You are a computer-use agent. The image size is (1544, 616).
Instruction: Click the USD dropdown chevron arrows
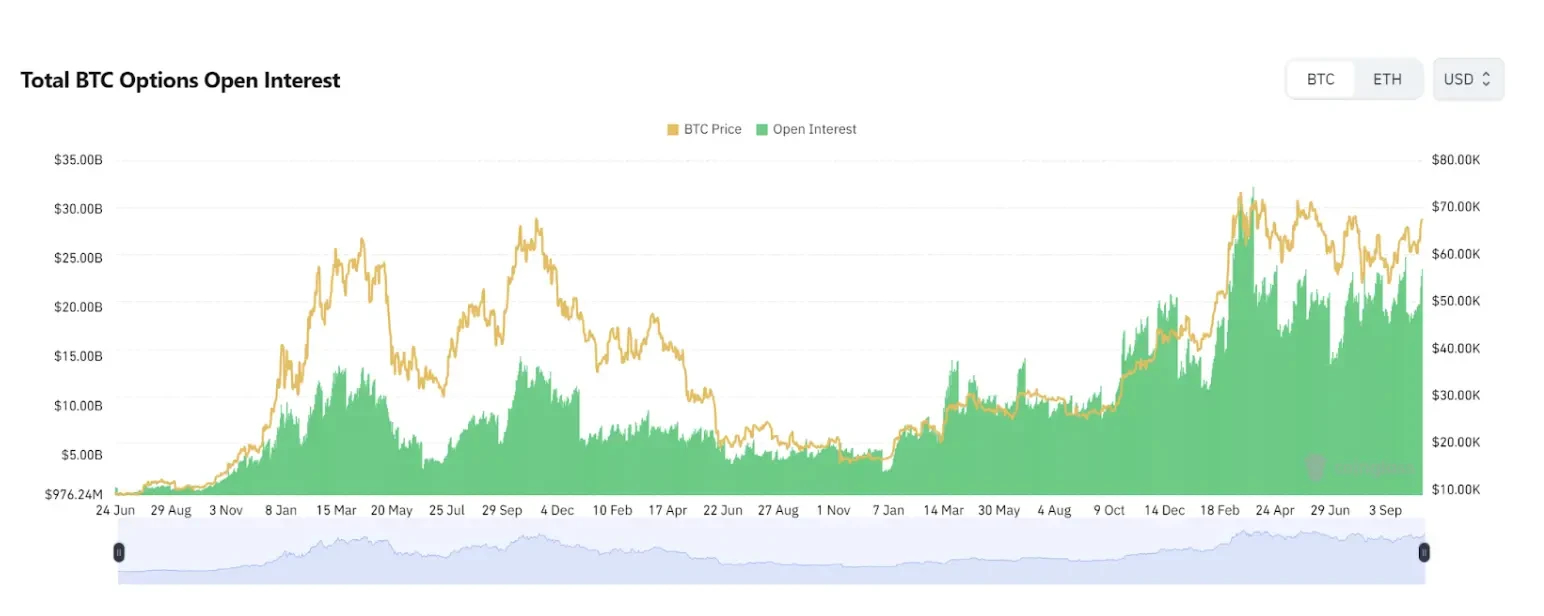coord(1486,79)
